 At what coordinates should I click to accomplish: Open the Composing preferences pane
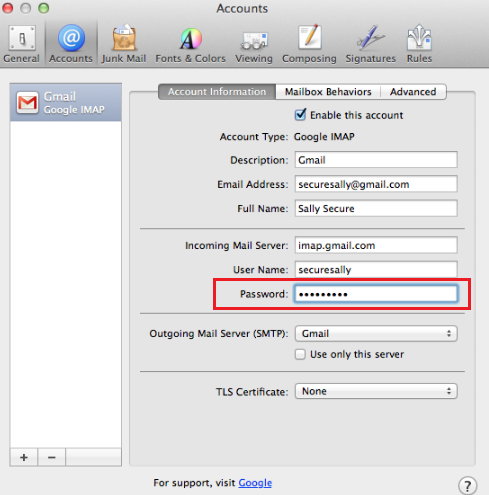click(309, 44)
